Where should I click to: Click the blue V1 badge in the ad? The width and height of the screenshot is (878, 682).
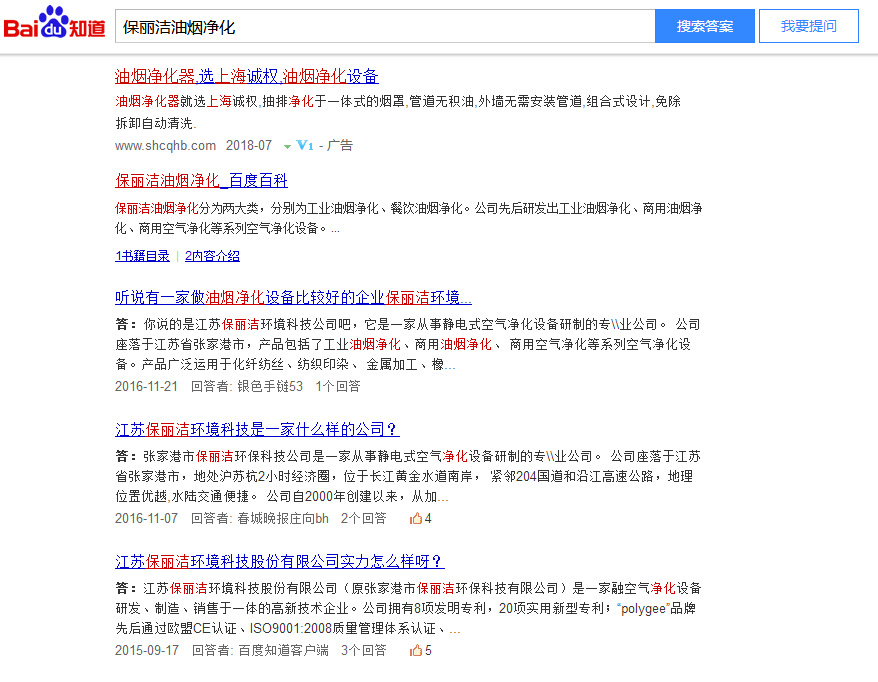[304, 144]
